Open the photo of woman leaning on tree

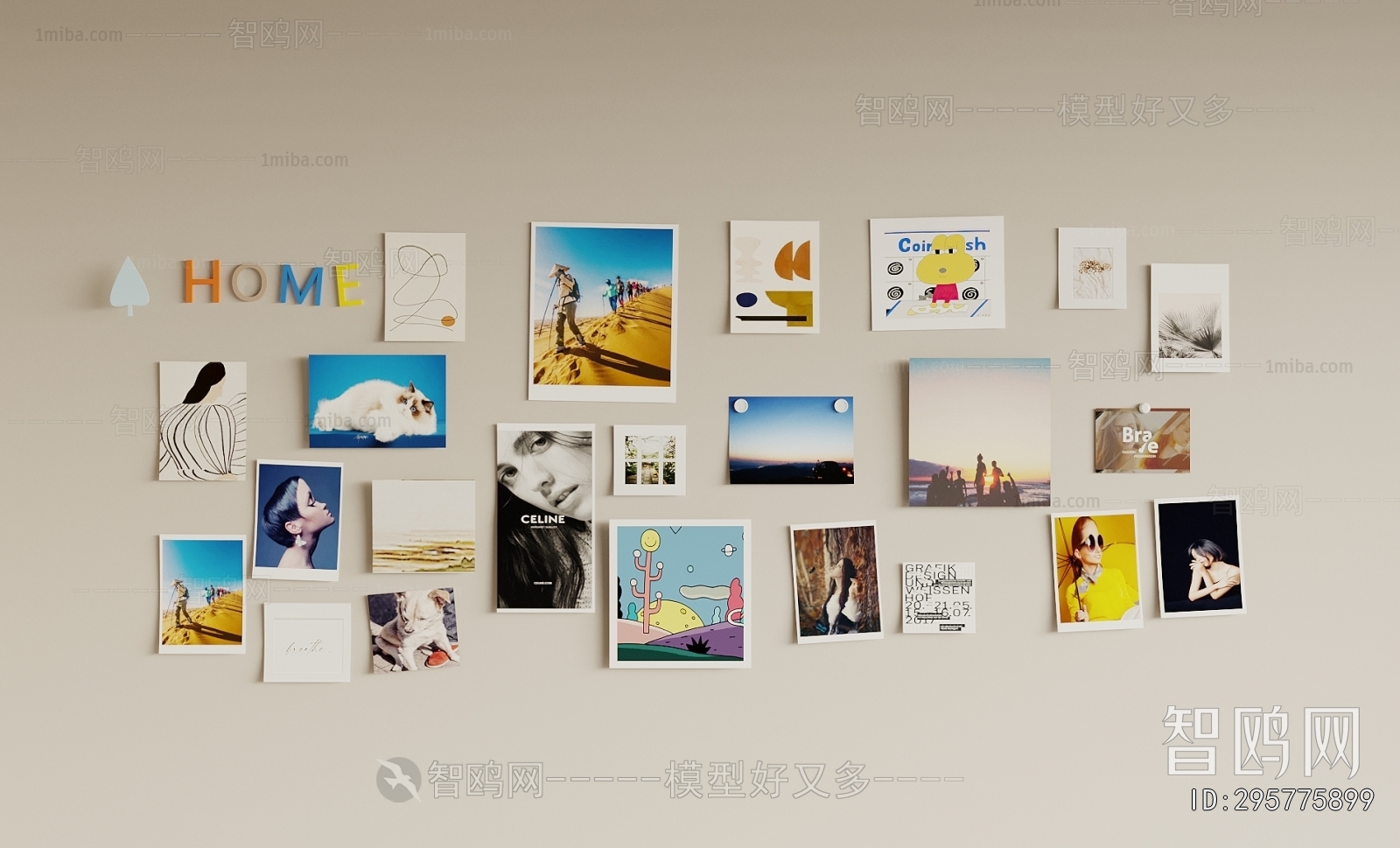pos(836,582)
